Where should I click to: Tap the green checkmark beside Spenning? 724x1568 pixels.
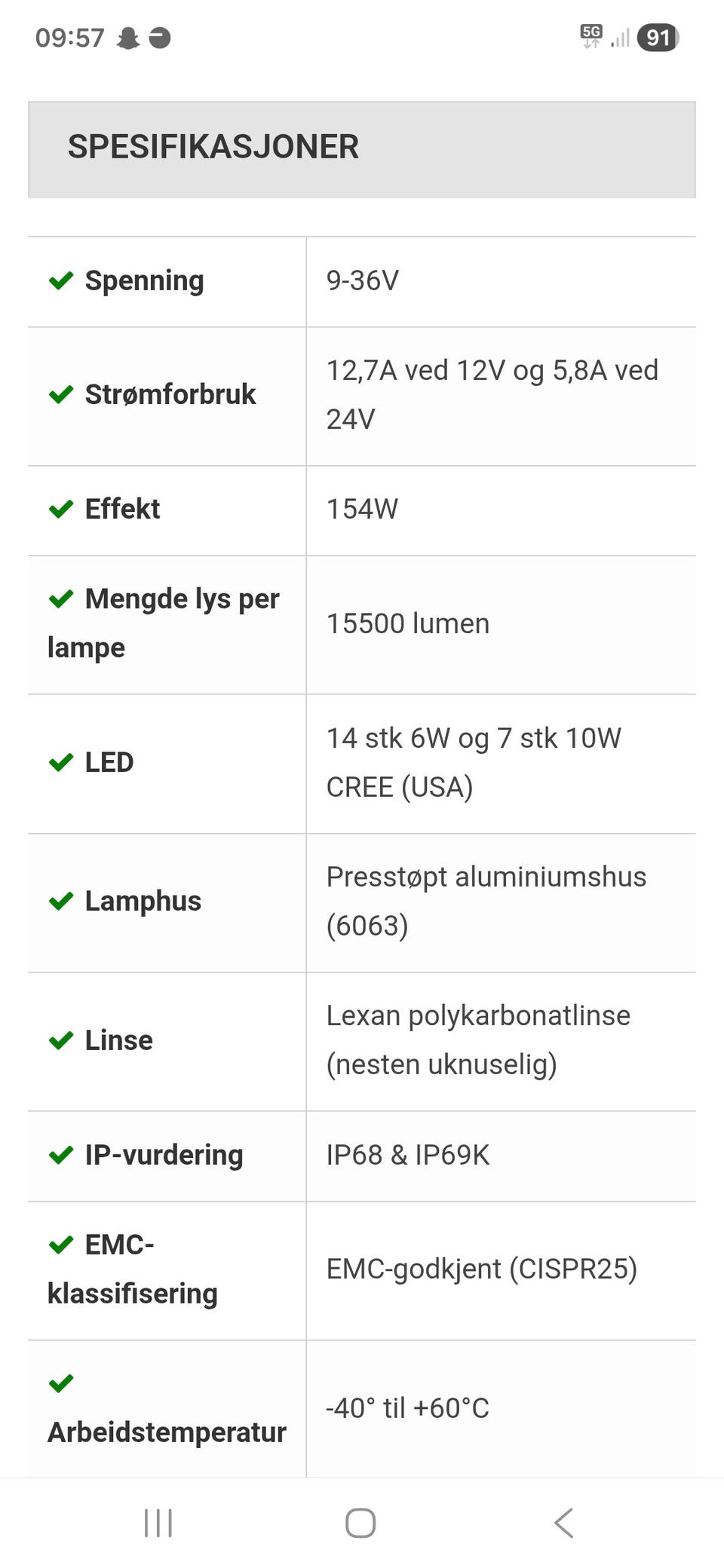[61, 280]
